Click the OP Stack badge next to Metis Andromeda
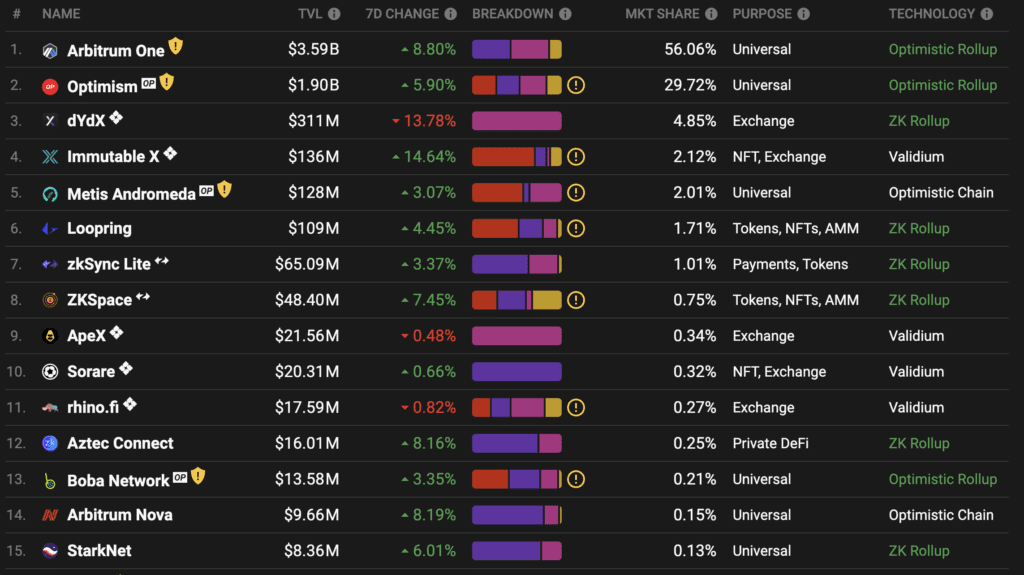Screen dimensions: 1024x575 coord(206,191)
